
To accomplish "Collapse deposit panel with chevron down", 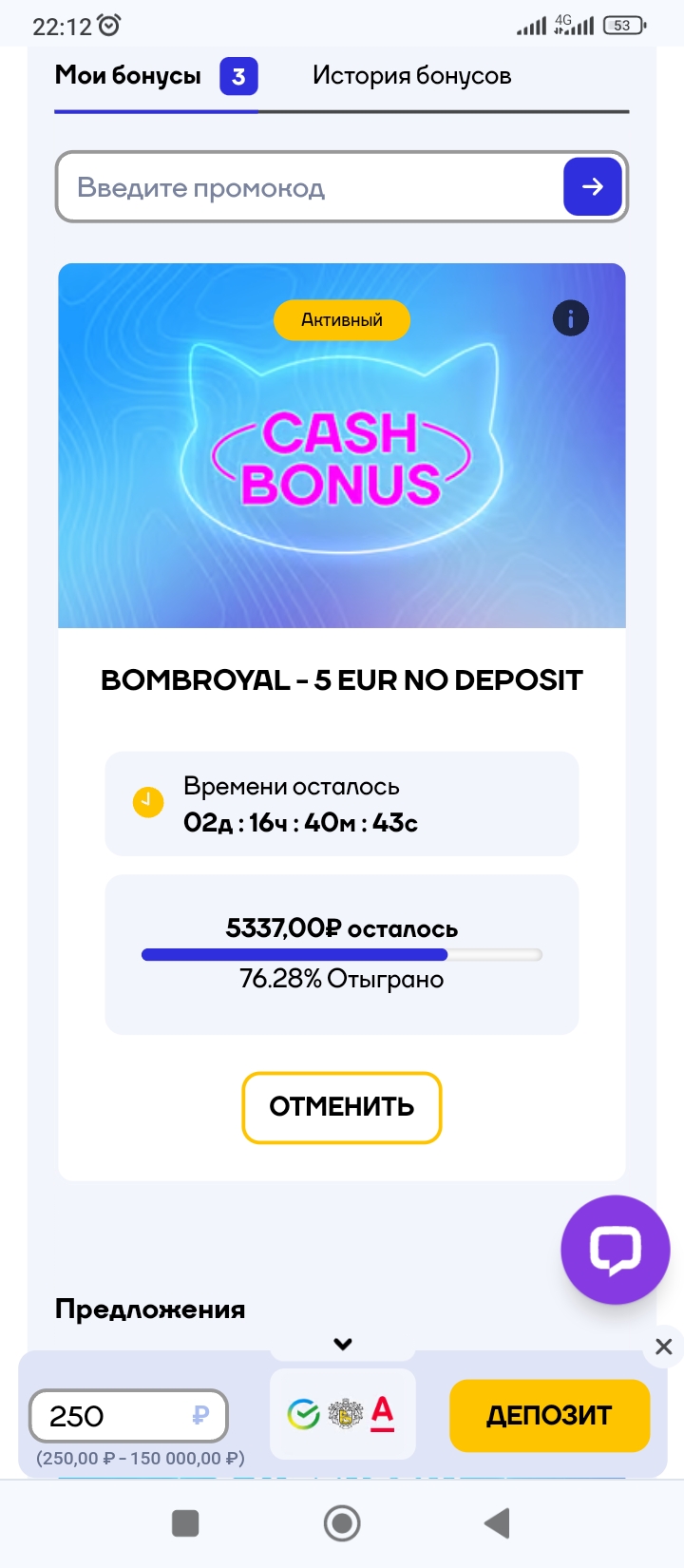I will [x=343, y=1344].
